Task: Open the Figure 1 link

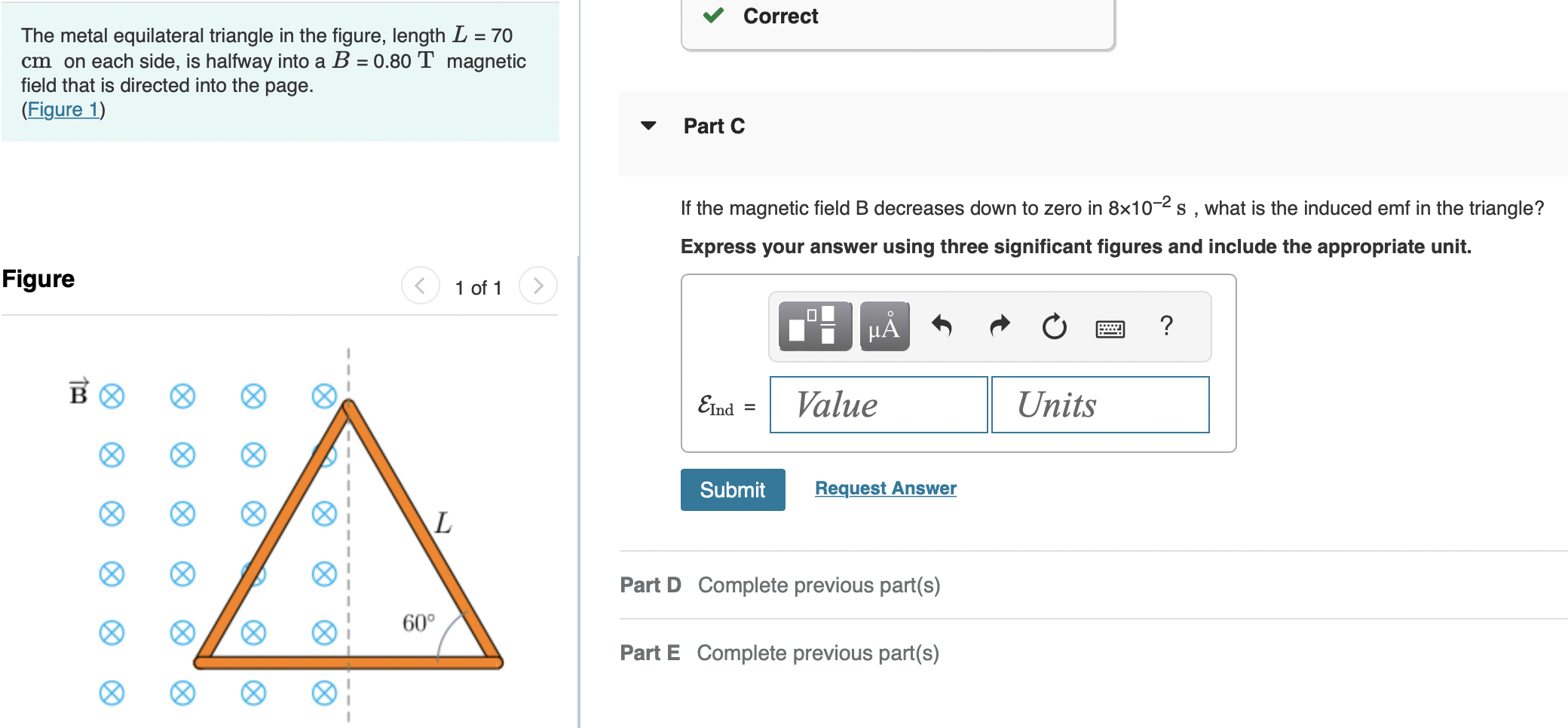Action: pos(63,109)
